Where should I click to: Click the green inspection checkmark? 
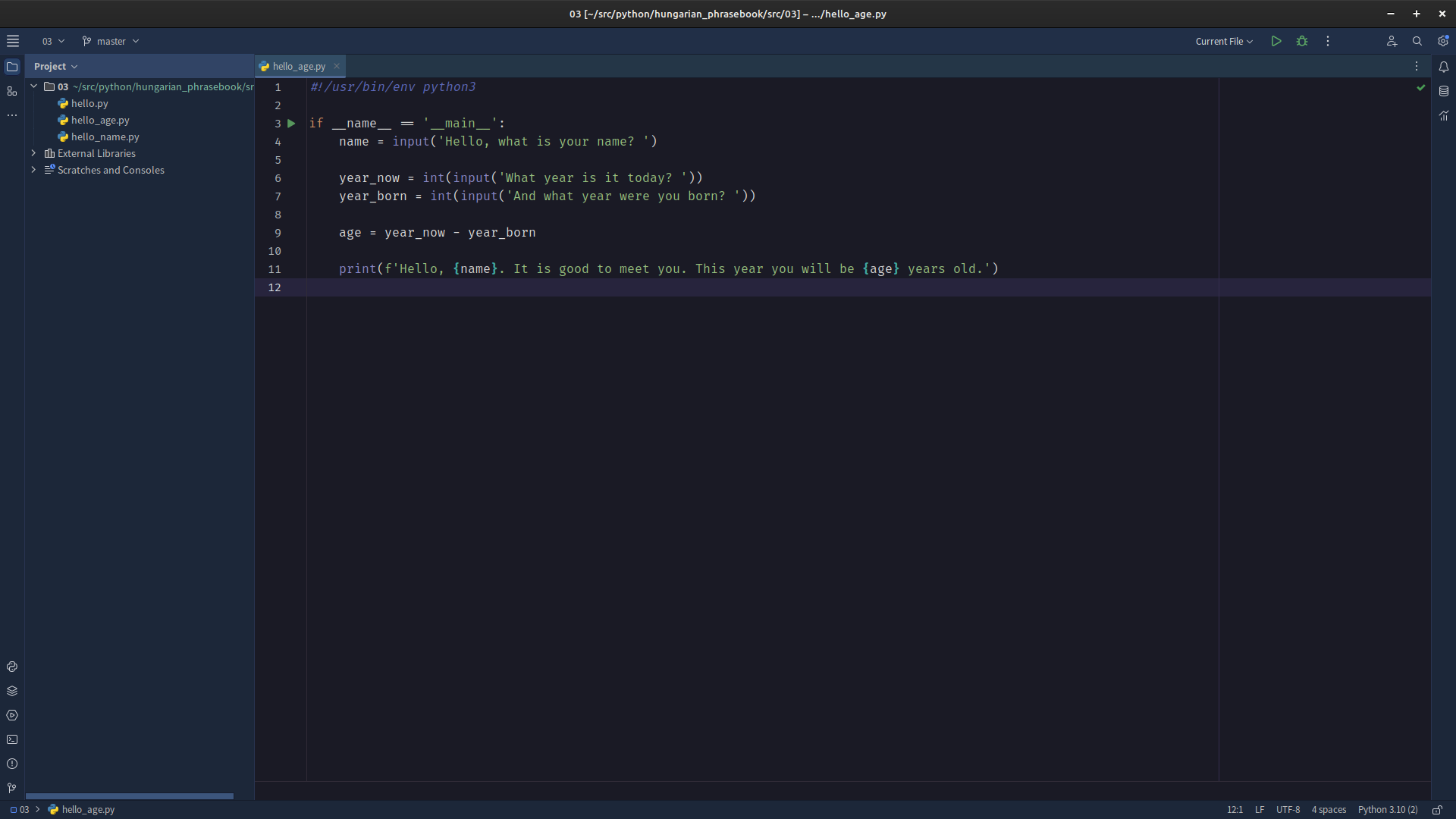point(1420,87)
